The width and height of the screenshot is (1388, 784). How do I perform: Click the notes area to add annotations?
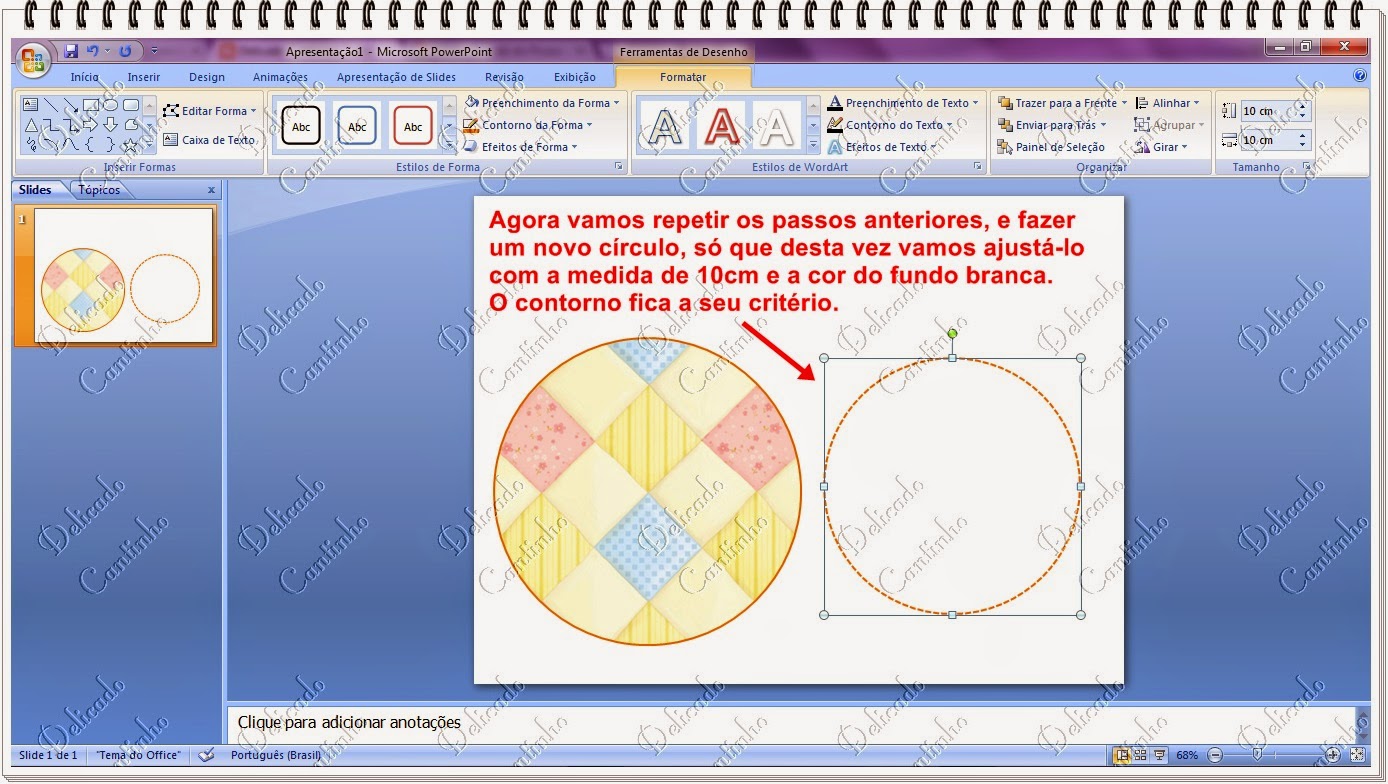pyautogui.click(x=790, y=722)
